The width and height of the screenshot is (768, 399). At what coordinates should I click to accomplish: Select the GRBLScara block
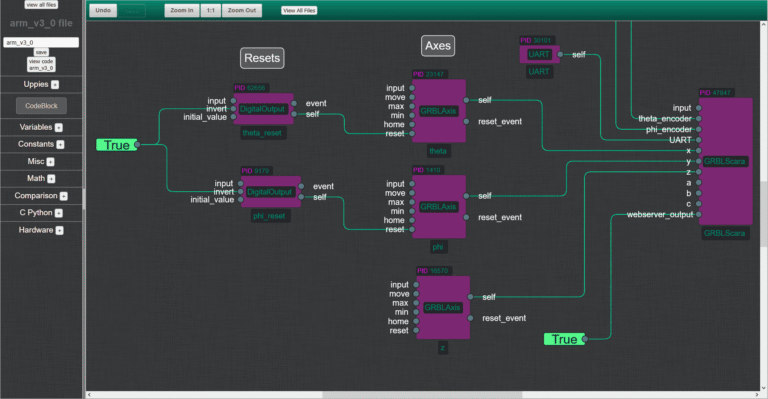coord(725,161)
